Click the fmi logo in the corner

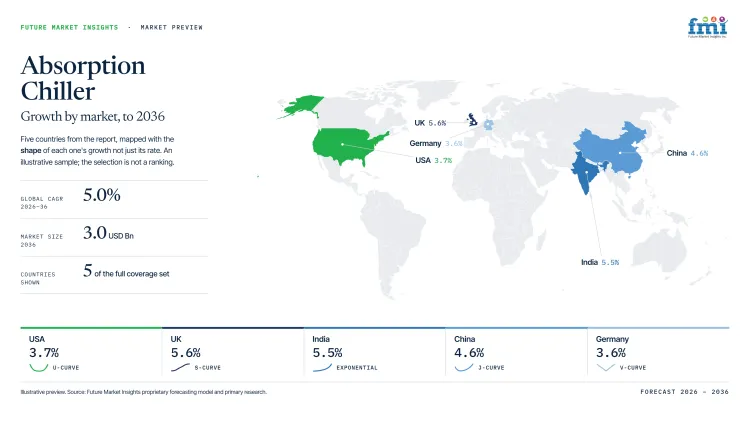tap(708, 27)
